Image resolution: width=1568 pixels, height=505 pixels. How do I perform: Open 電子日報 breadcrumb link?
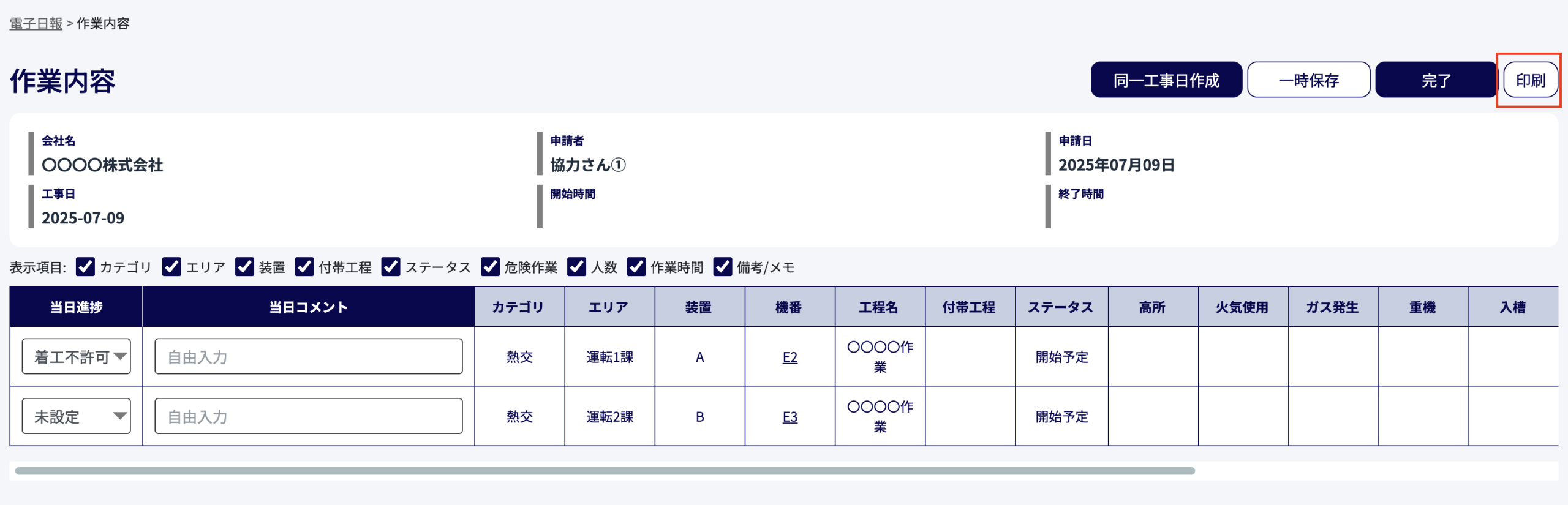(x=36, y=24)
